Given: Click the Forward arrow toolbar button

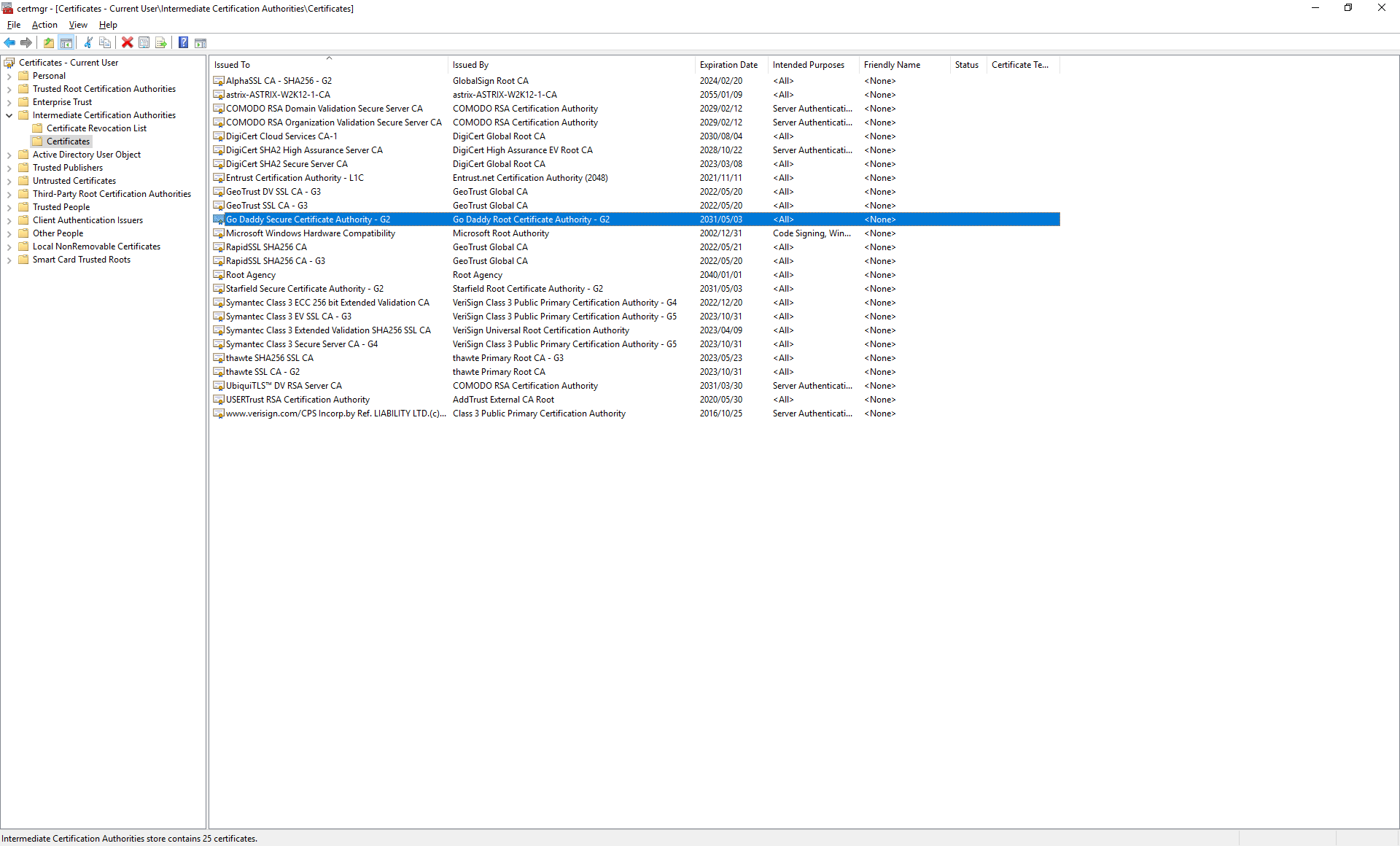Looking at the screenshot, I should 26,42.
